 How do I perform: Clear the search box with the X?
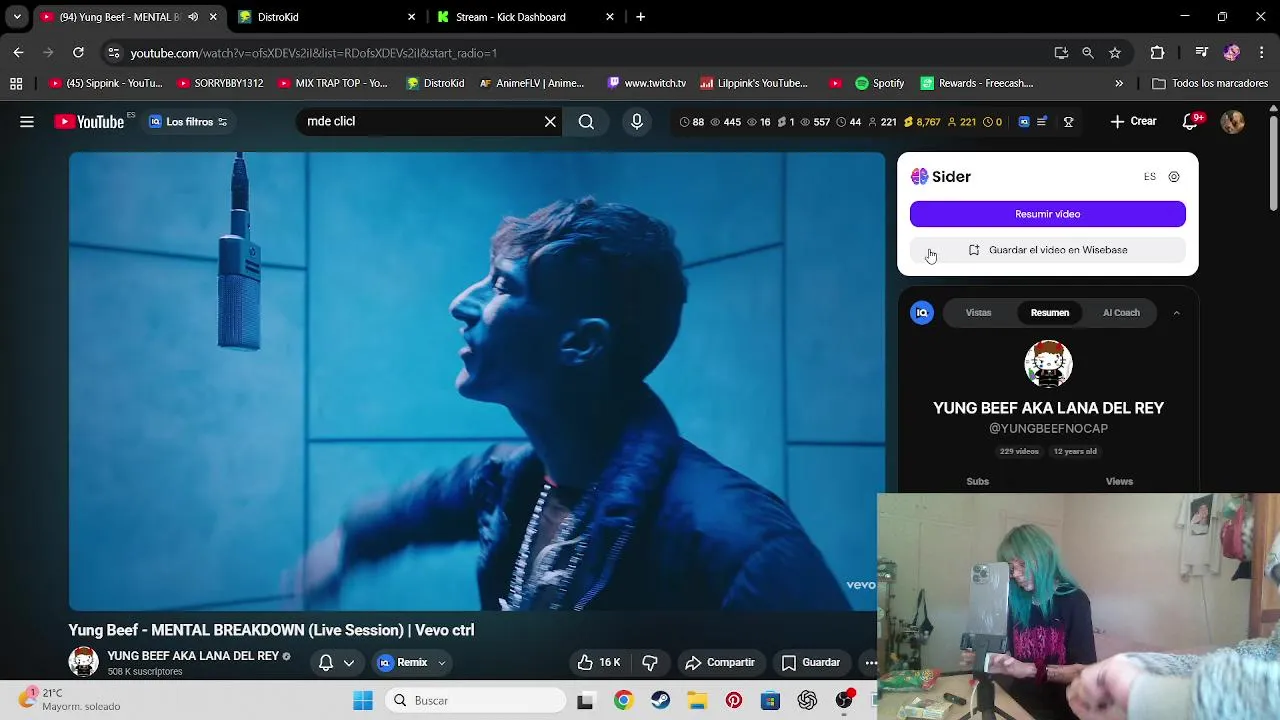click(x=550, y=122)
